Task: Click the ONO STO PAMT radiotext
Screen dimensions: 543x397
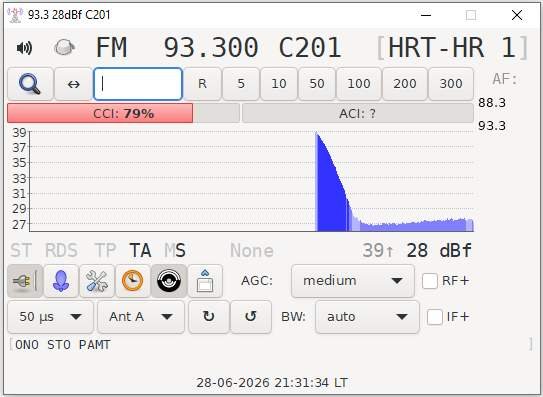Action: (x=63, y=345)
